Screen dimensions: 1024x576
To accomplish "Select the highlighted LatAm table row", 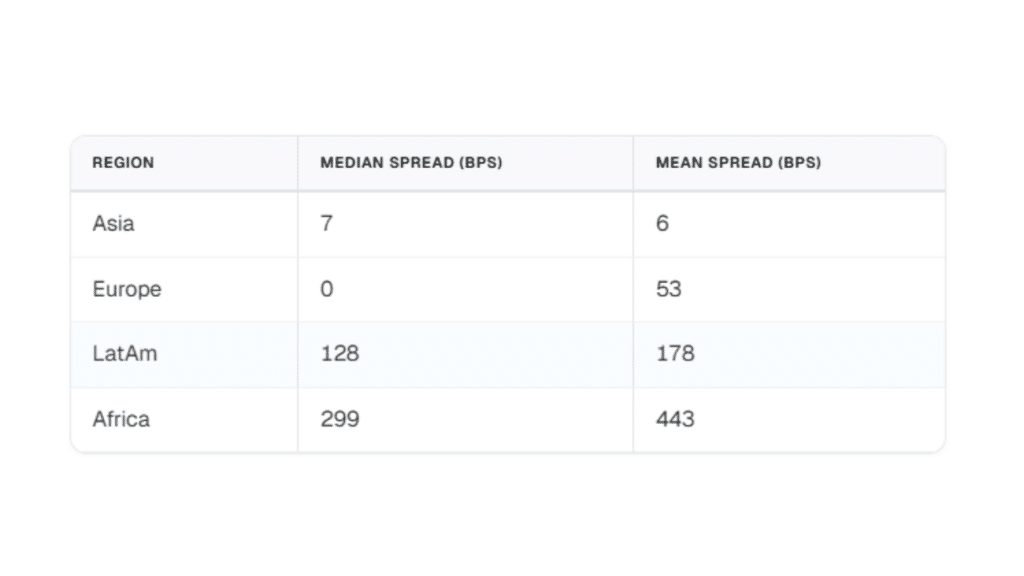I will [508, 354].
